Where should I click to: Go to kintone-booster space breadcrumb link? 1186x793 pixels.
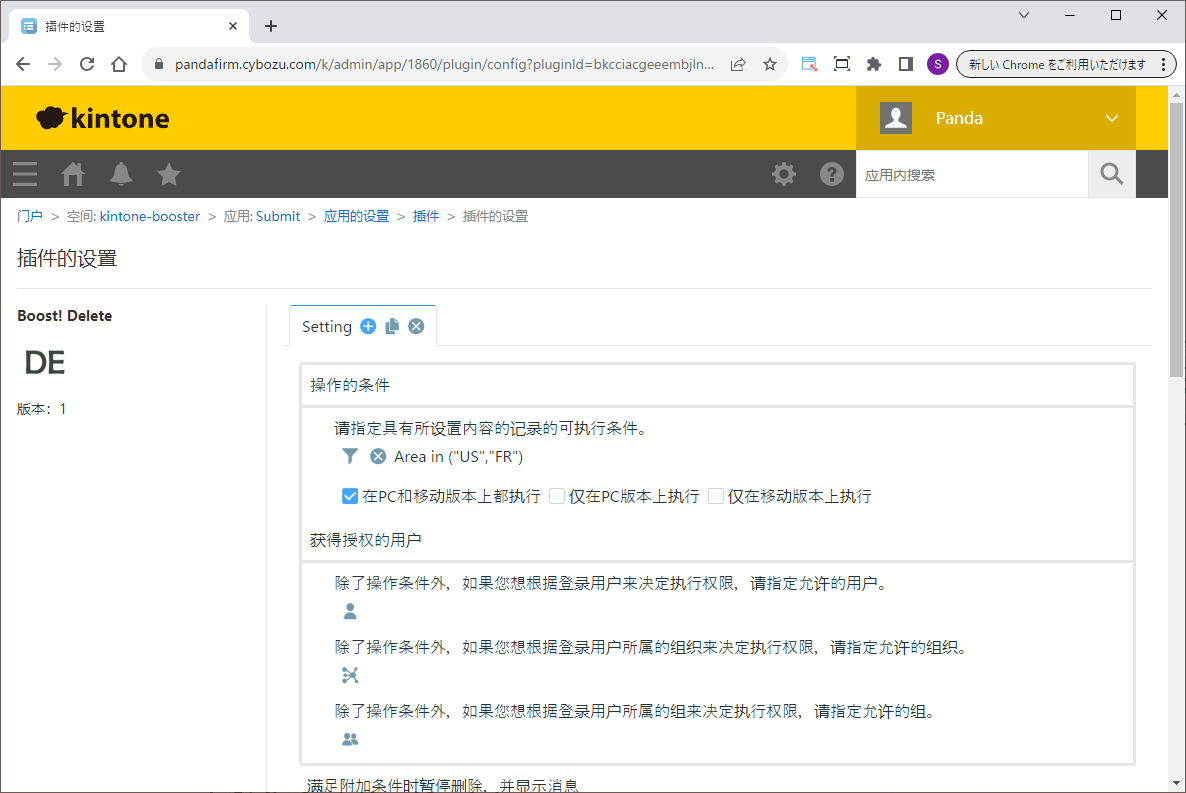tap(149, 216)
